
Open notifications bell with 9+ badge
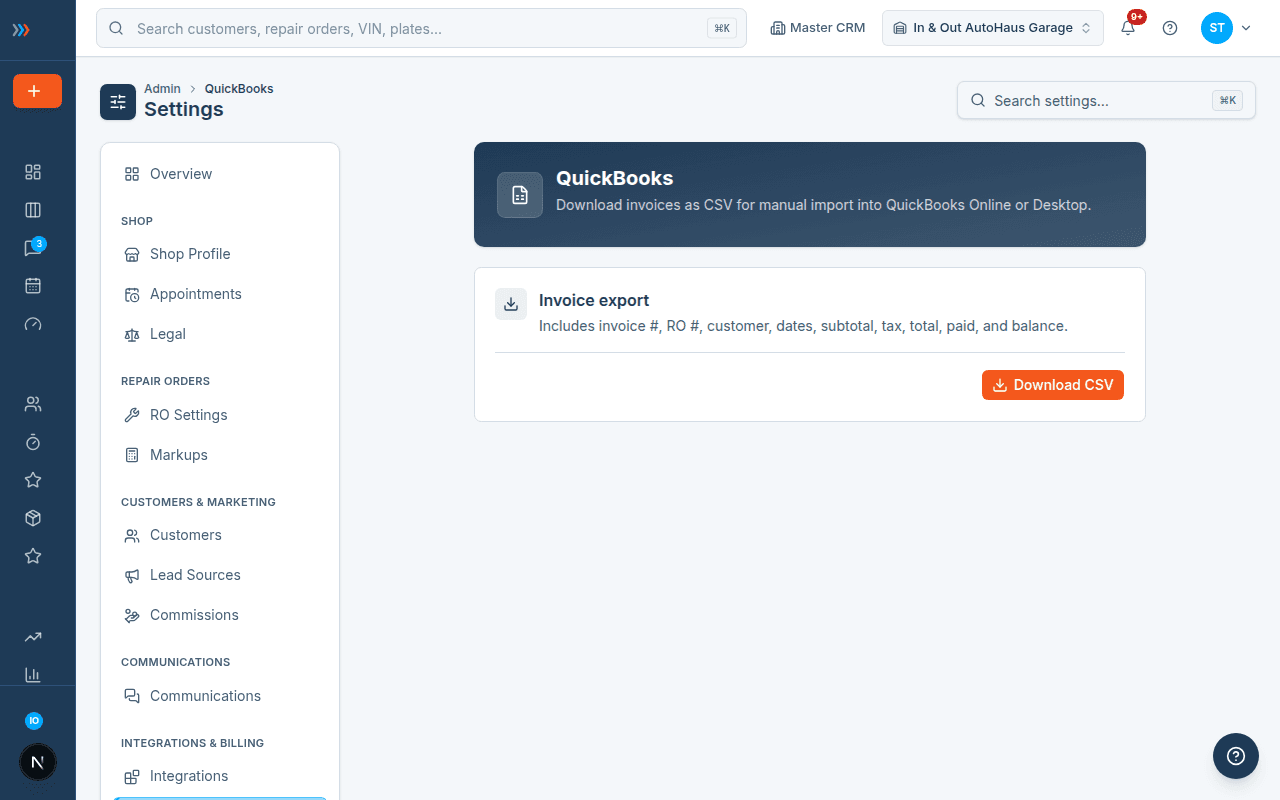point(1129,27)
